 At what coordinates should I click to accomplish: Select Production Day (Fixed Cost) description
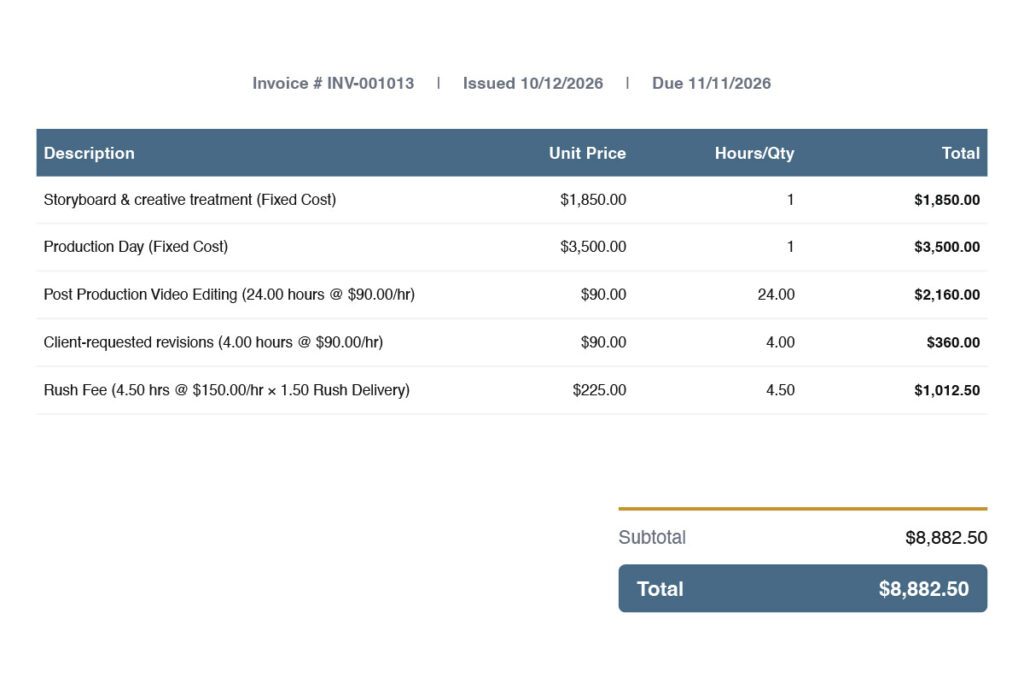[135, 247]
